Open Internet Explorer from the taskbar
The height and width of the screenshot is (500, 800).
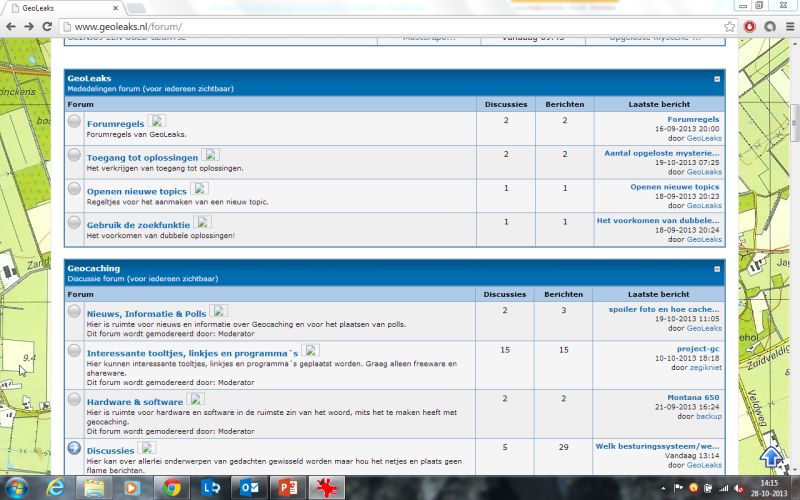pos(55,488)
